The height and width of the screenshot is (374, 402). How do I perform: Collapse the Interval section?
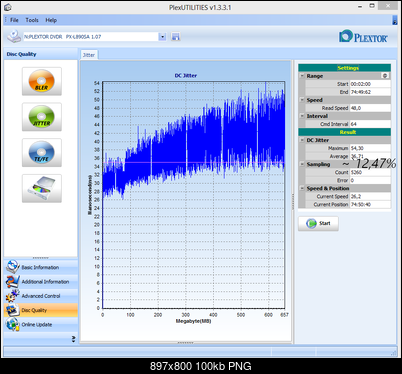[302, 116]
